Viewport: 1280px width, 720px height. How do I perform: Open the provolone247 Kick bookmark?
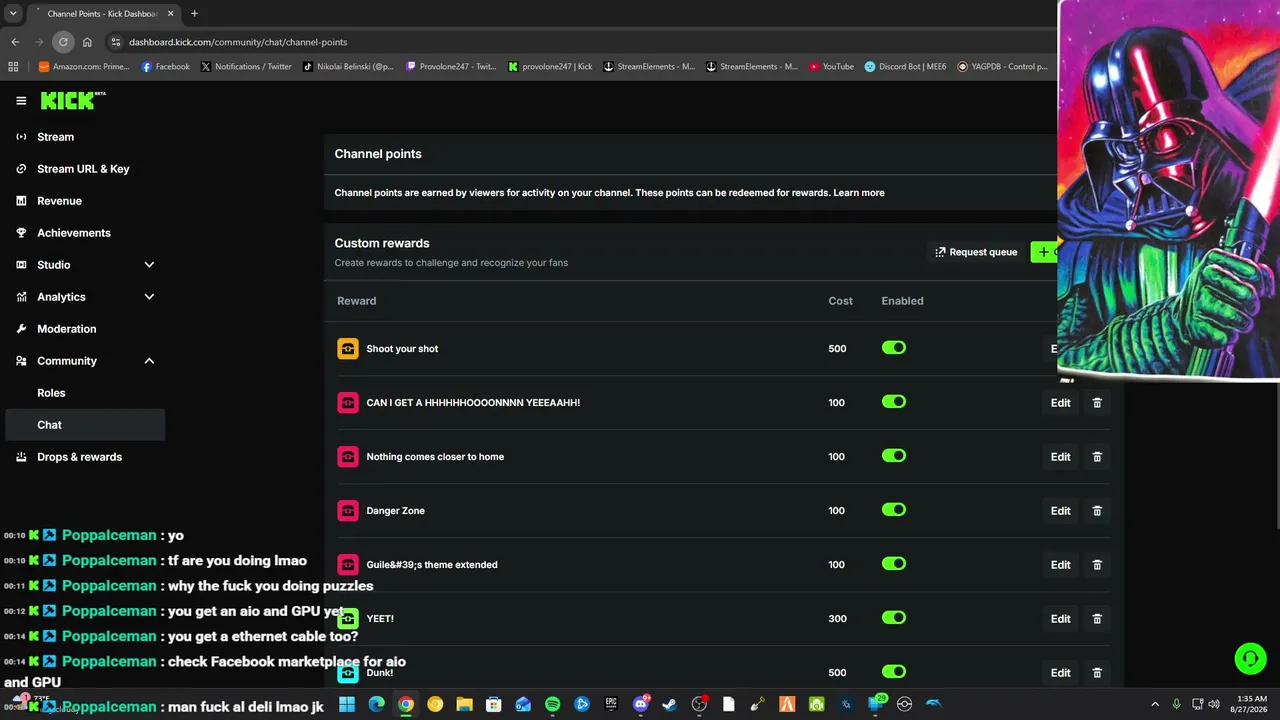[550, 67]
